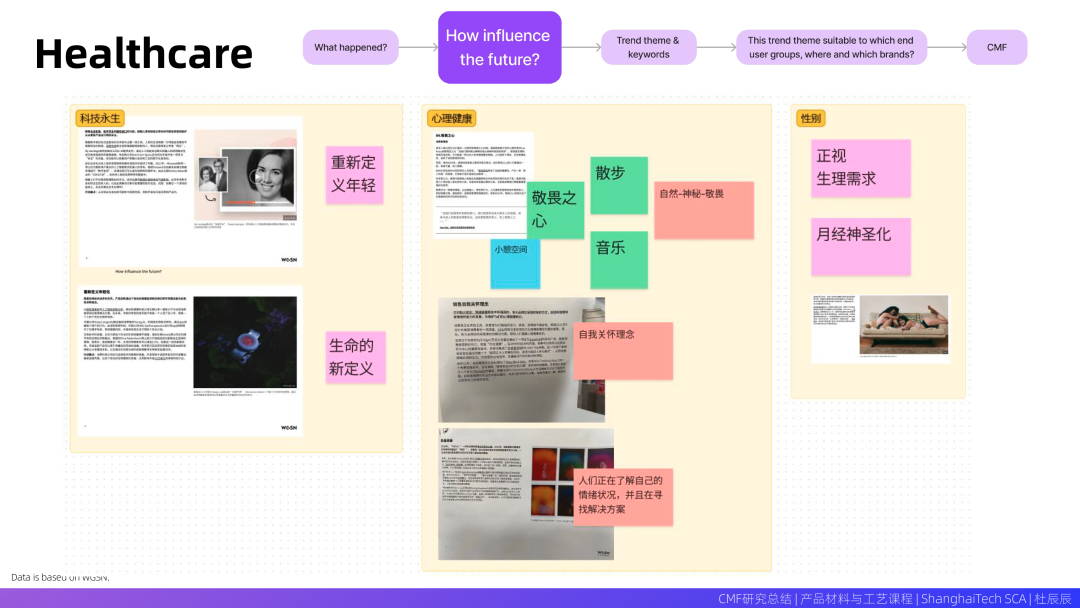Select the green 敬畏之心 sticky note
1080x608 pixels.
coord(555,209)
